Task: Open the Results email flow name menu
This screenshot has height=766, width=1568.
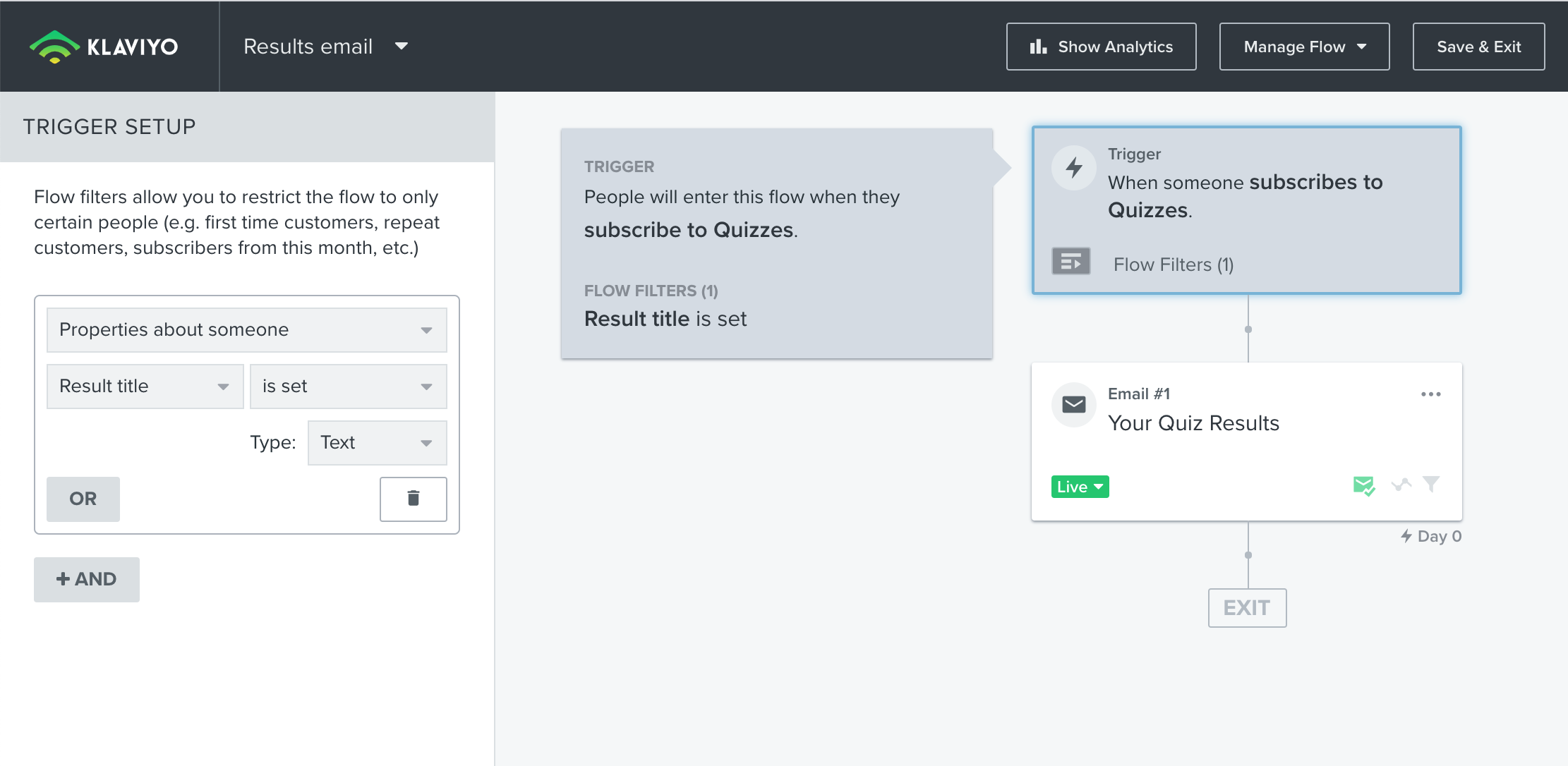Action: [325, 47]
